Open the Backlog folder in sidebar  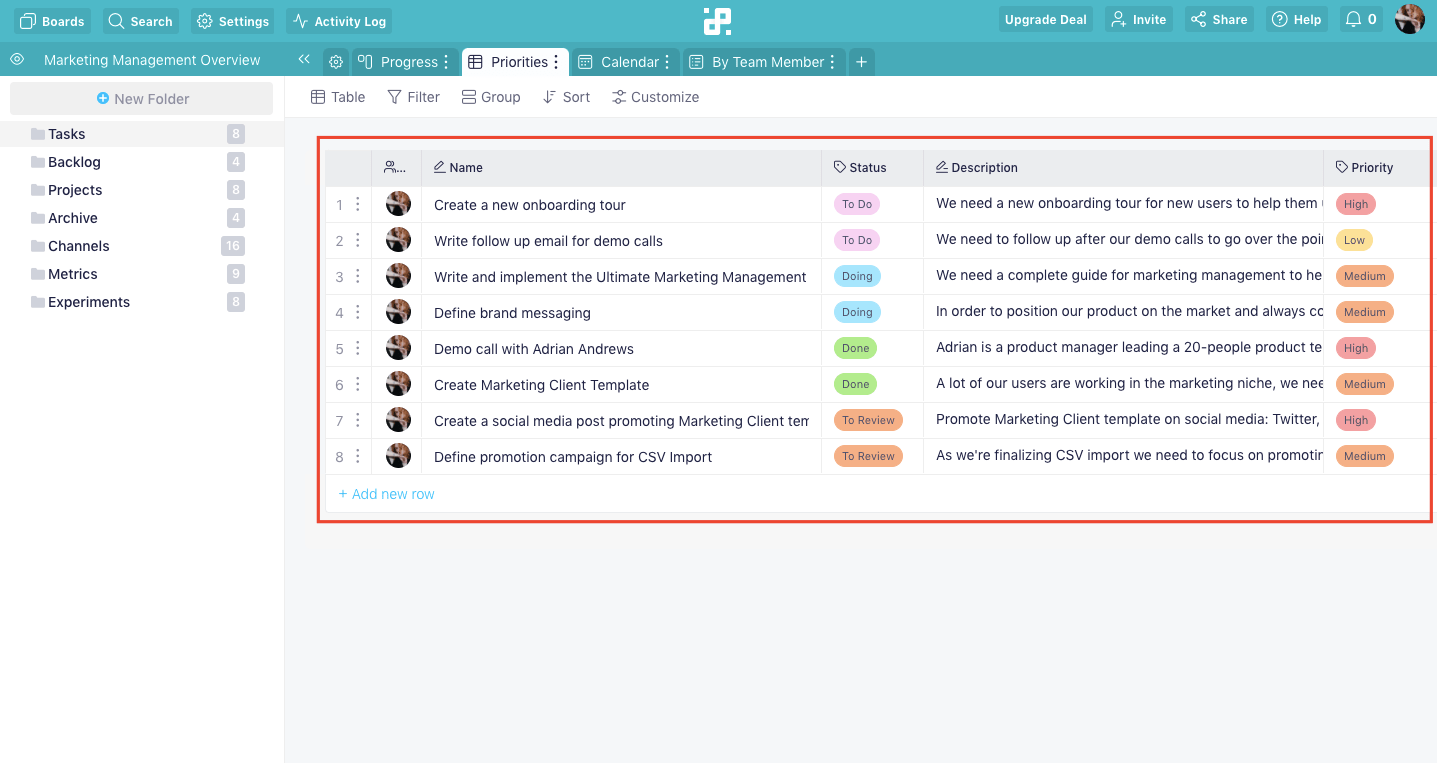[x=74, y=162]
